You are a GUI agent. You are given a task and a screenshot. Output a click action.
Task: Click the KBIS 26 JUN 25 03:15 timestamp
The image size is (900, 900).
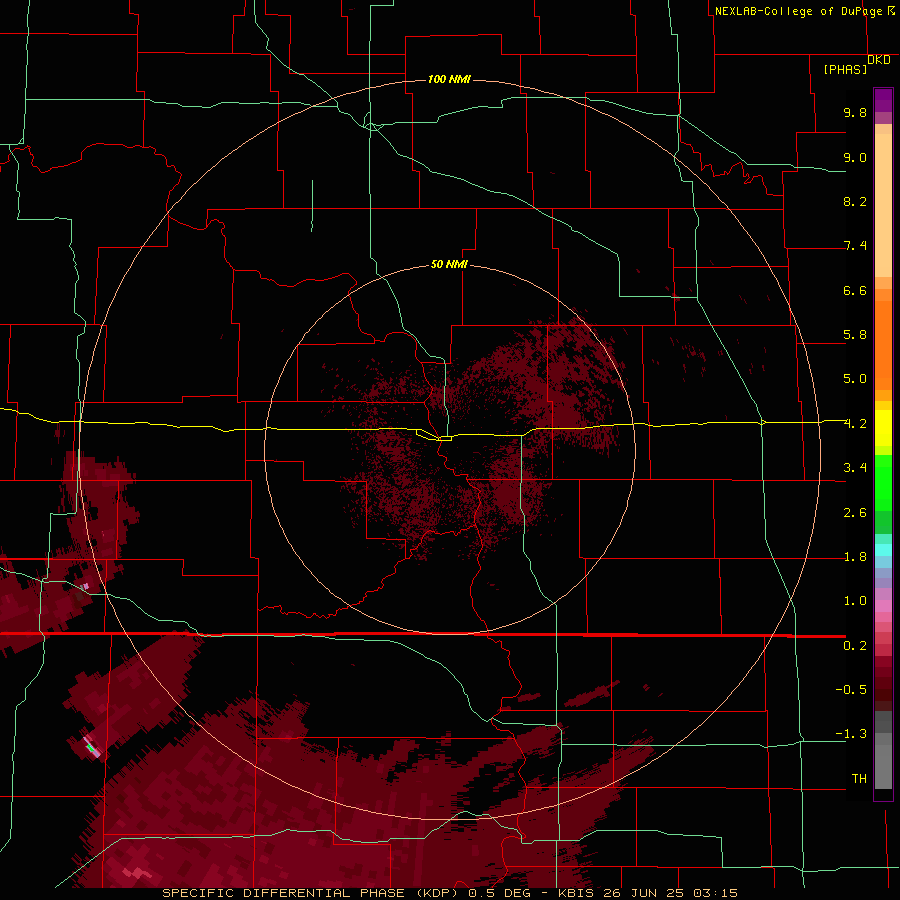click(647, 893)
